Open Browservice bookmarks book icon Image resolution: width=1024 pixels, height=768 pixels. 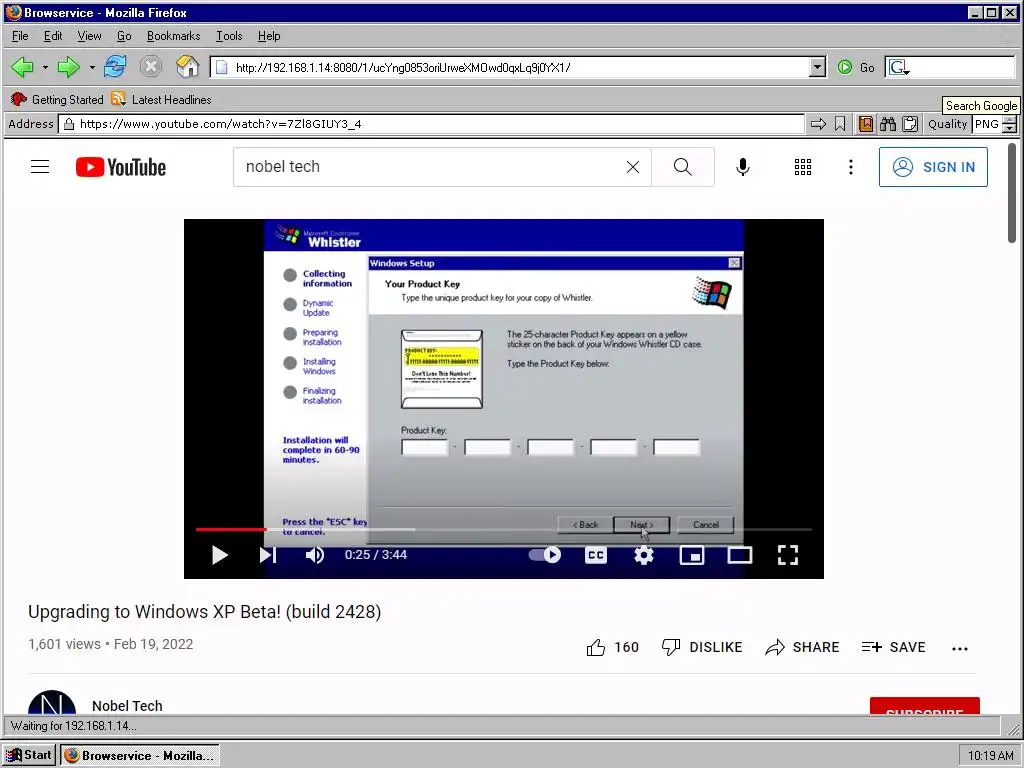tap(866, 124)
